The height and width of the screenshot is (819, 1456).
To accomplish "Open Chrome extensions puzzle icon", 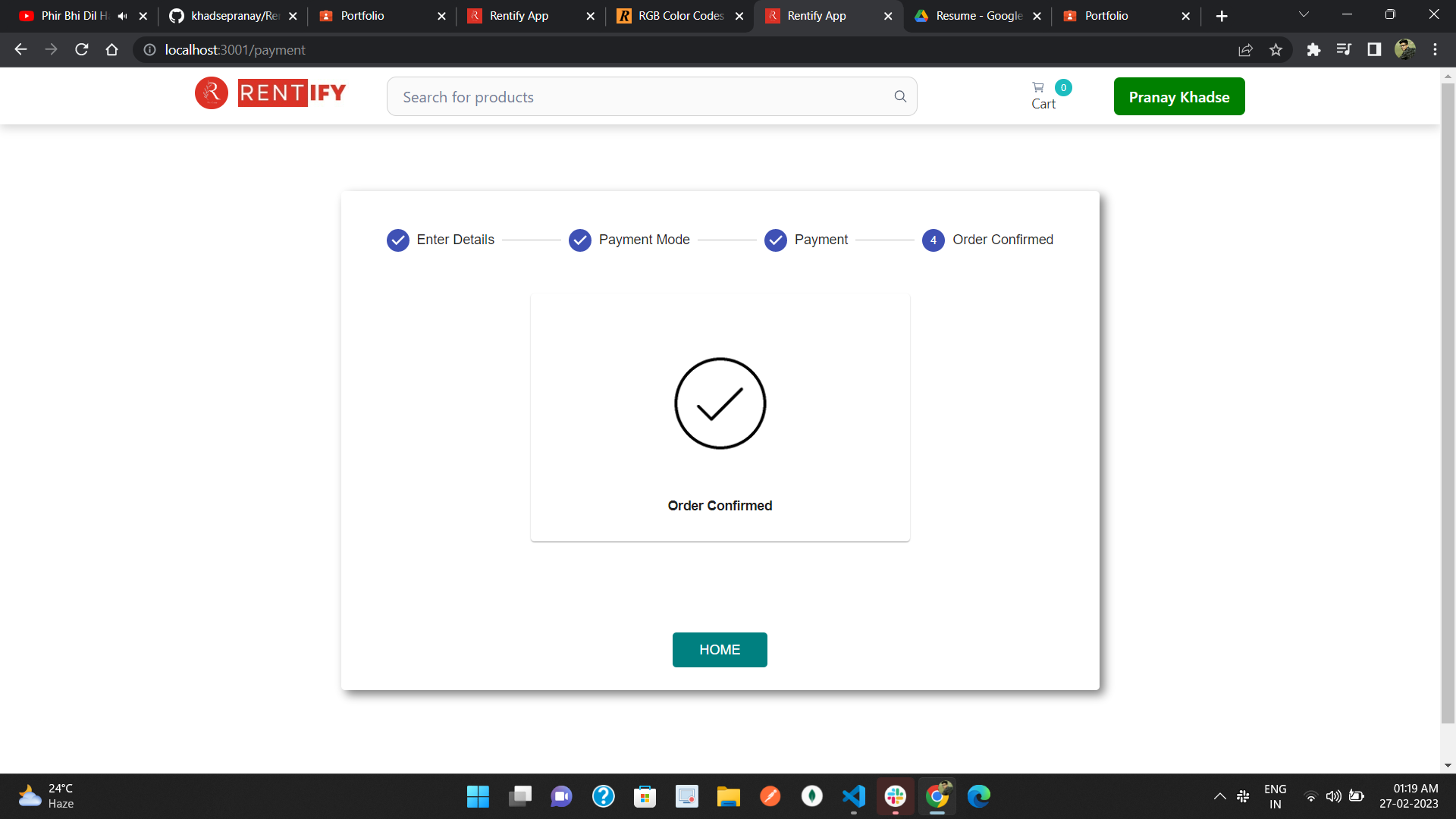I will [x=1314, y=50].
